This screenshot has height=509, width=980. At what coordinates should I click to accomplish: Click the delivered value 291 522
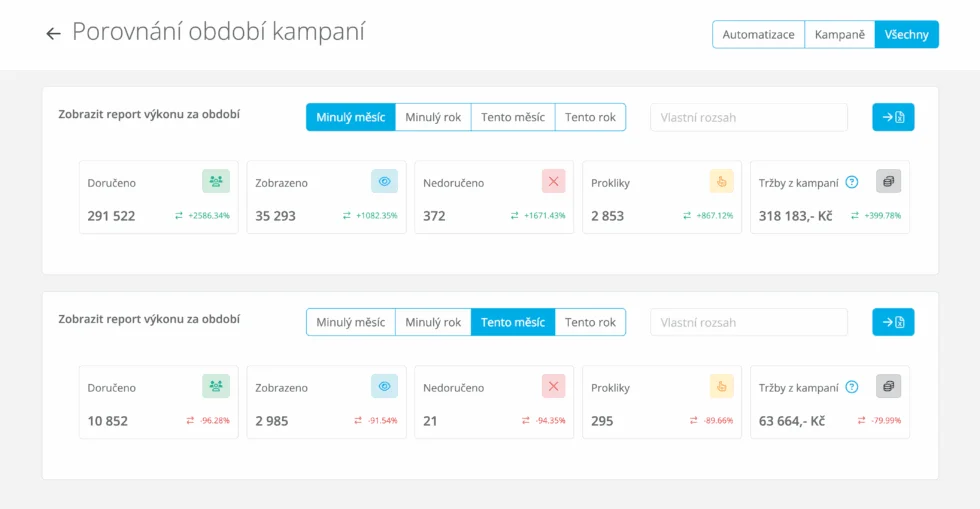(x=111, y=216)
